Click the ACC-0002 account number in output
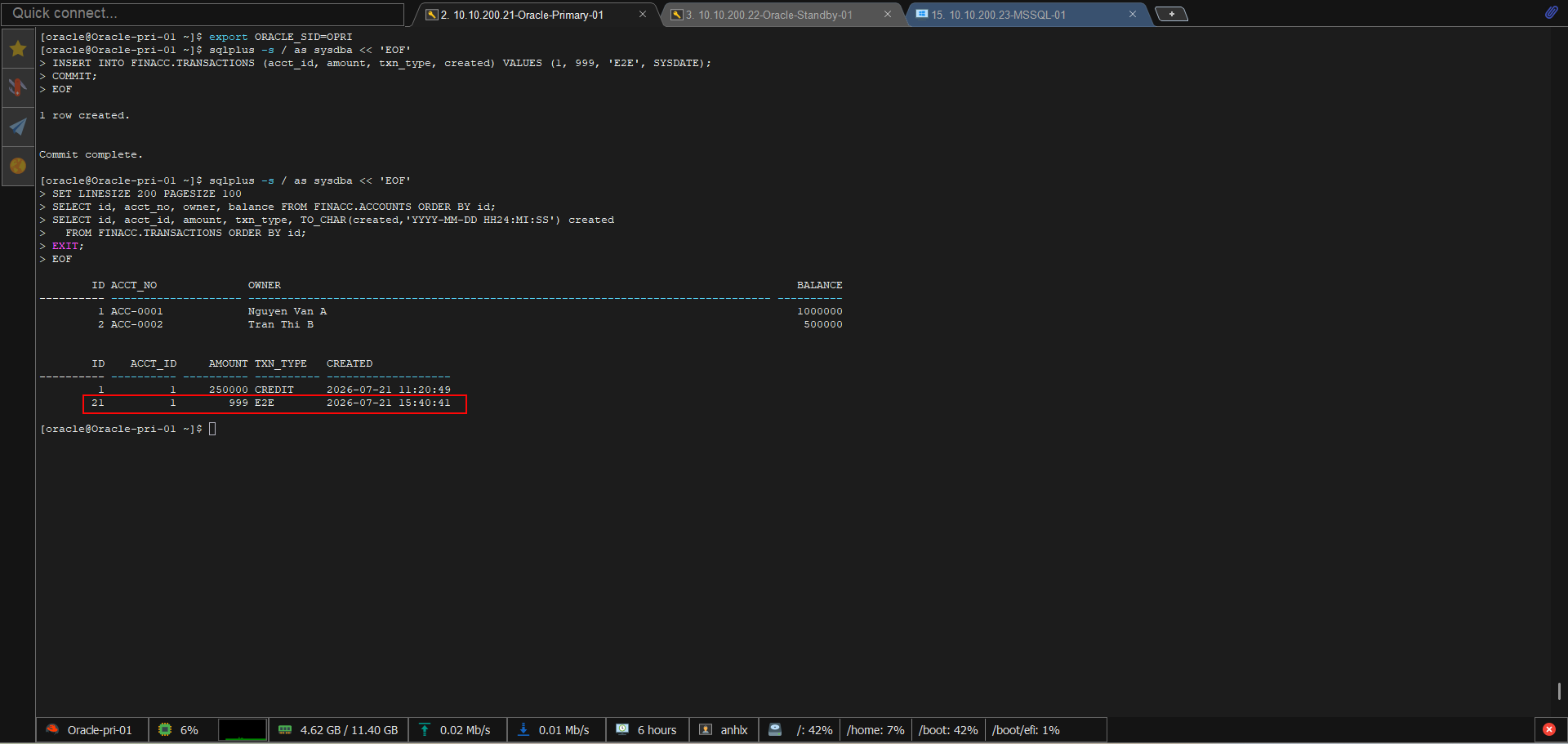Viewport: 1568px width, 744px height. point(137,324)
